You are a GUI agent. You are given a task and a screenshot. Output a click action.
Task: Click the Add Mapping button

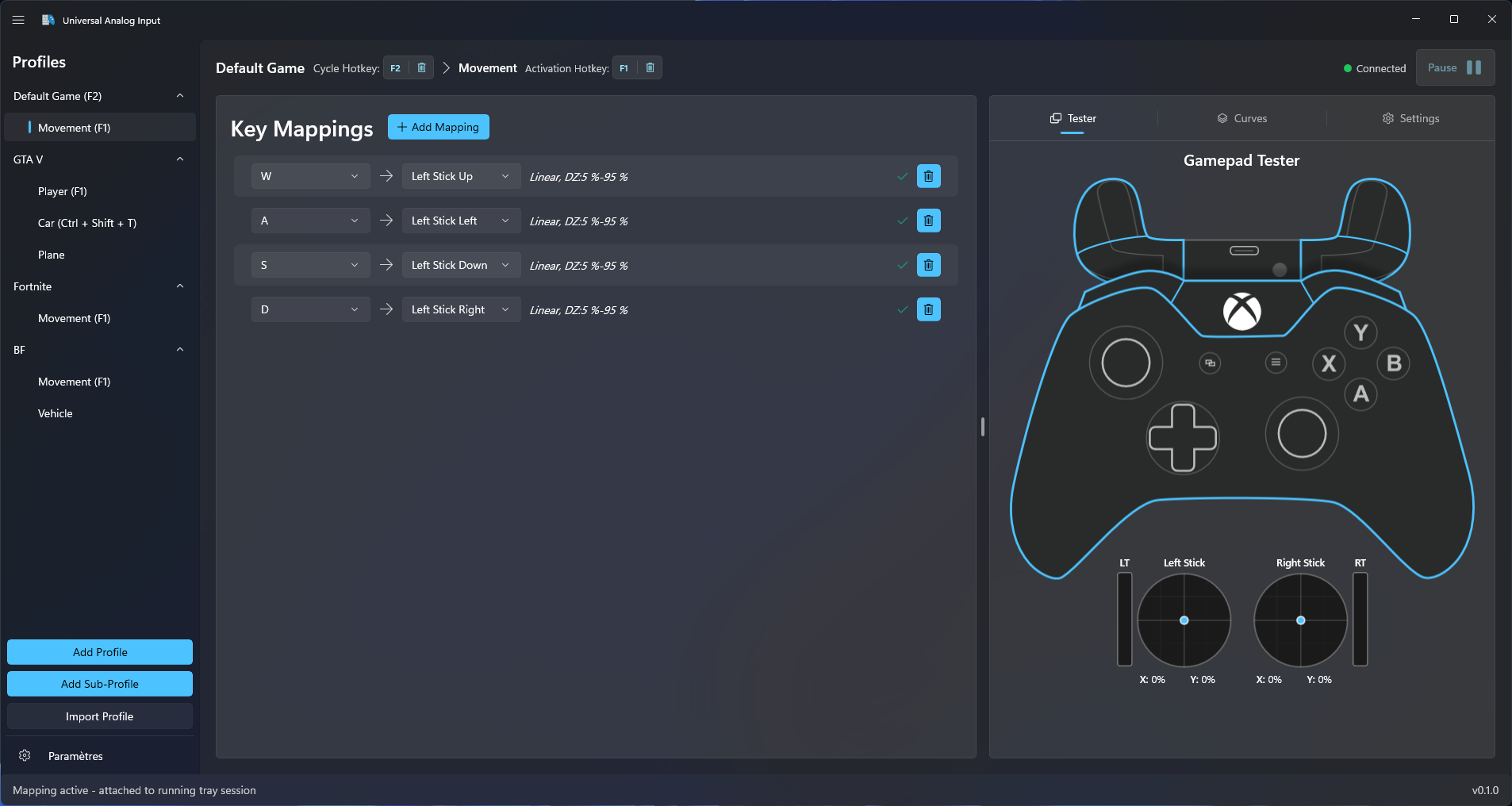(x=438, y=127)
